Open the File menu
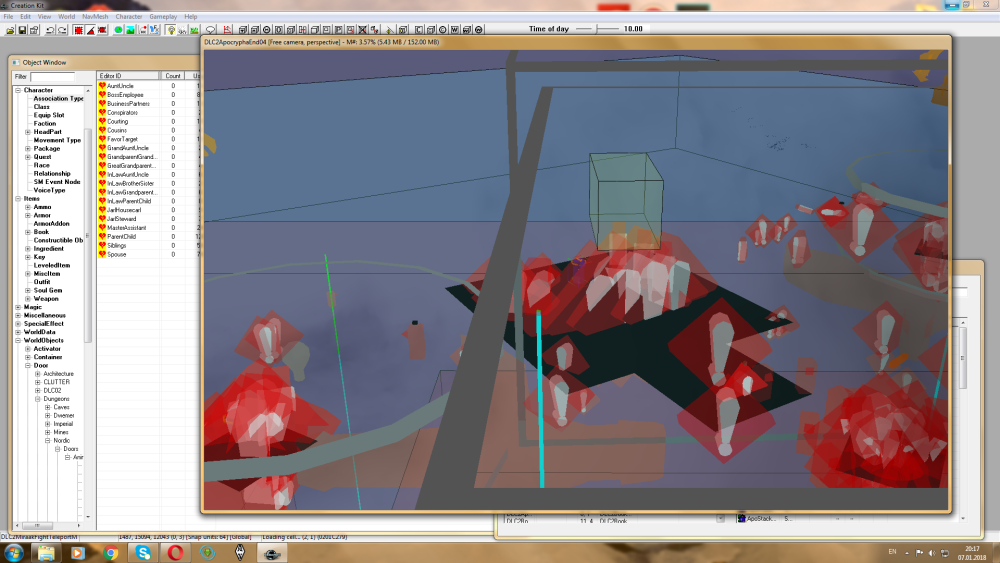The height and width of the screenshot is (563, 1000). click(8, 17)
